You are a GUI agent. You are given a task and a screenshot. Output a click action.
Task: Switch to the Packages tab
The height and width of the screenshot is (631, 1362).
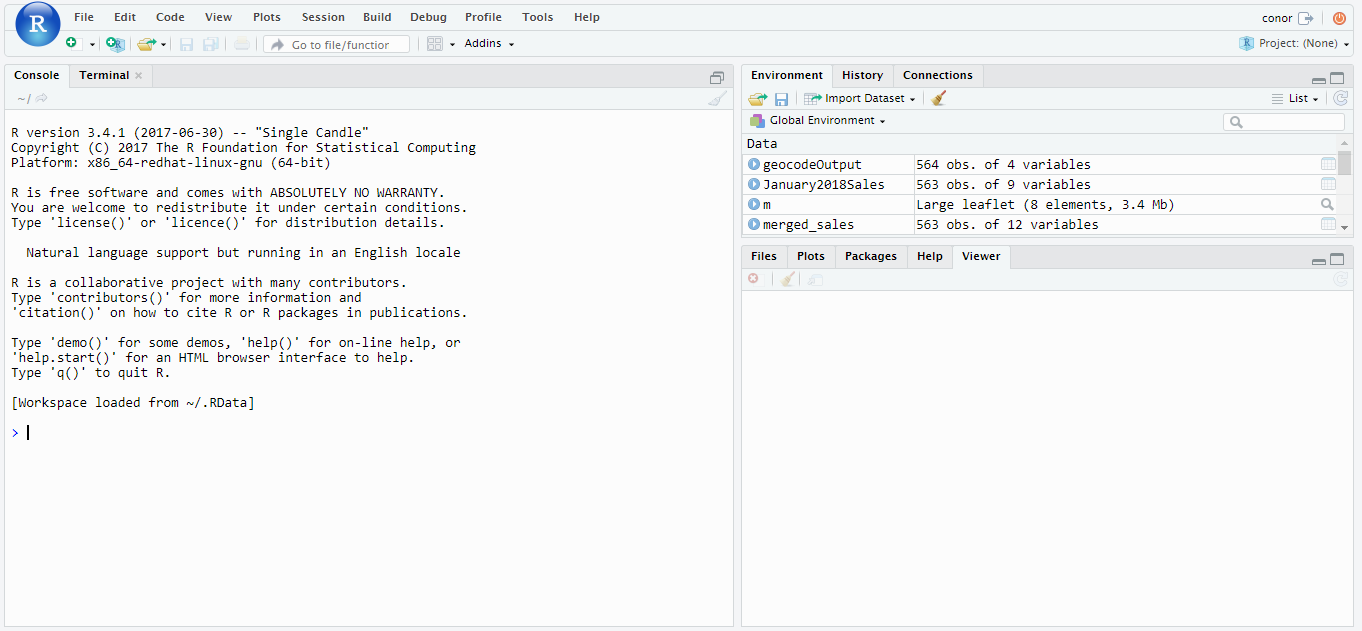pyautogui.click(x=871, y=256)
